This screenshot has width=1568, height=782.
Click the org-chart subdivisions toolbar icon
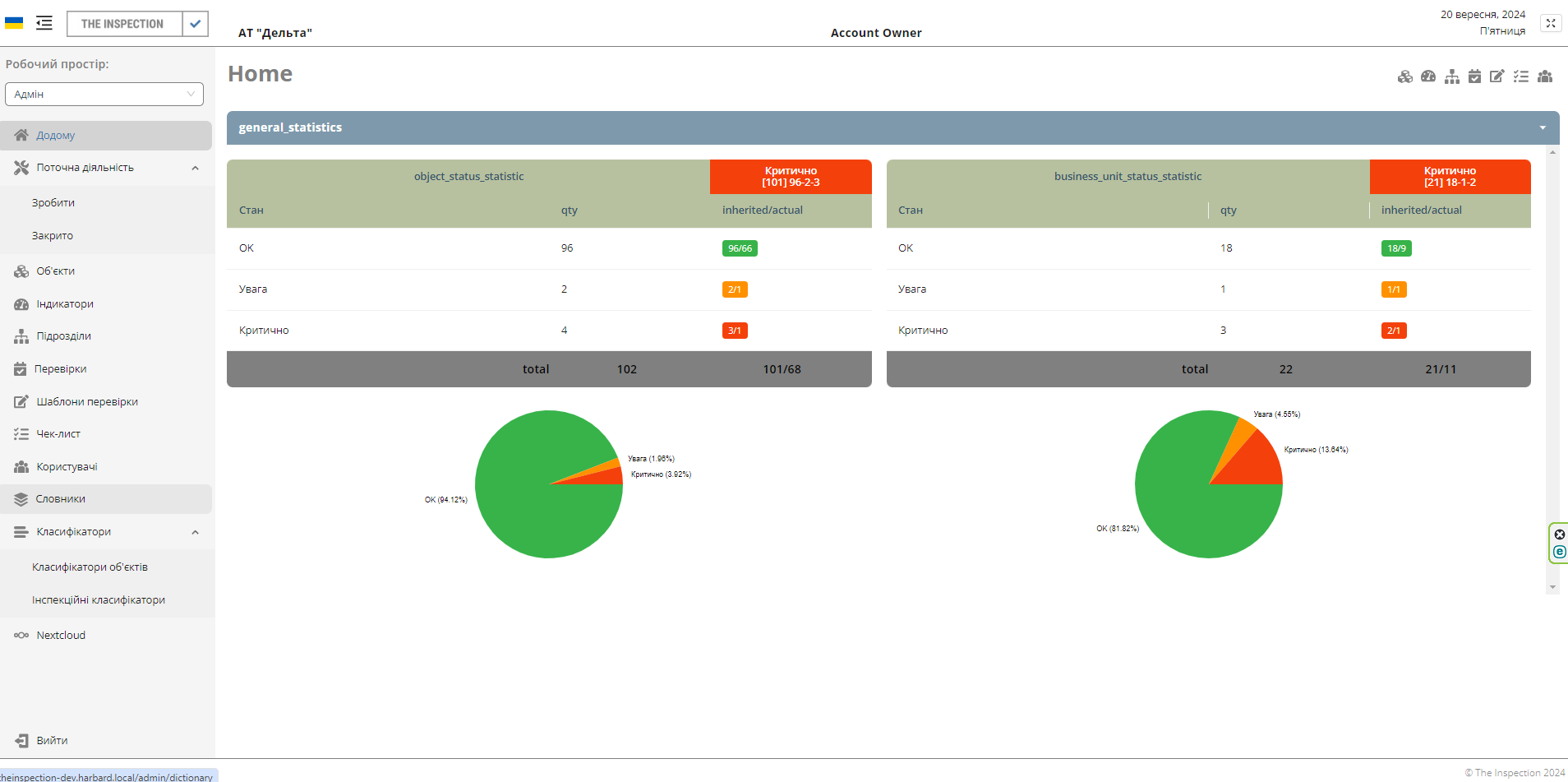[x=1452, y=76]
